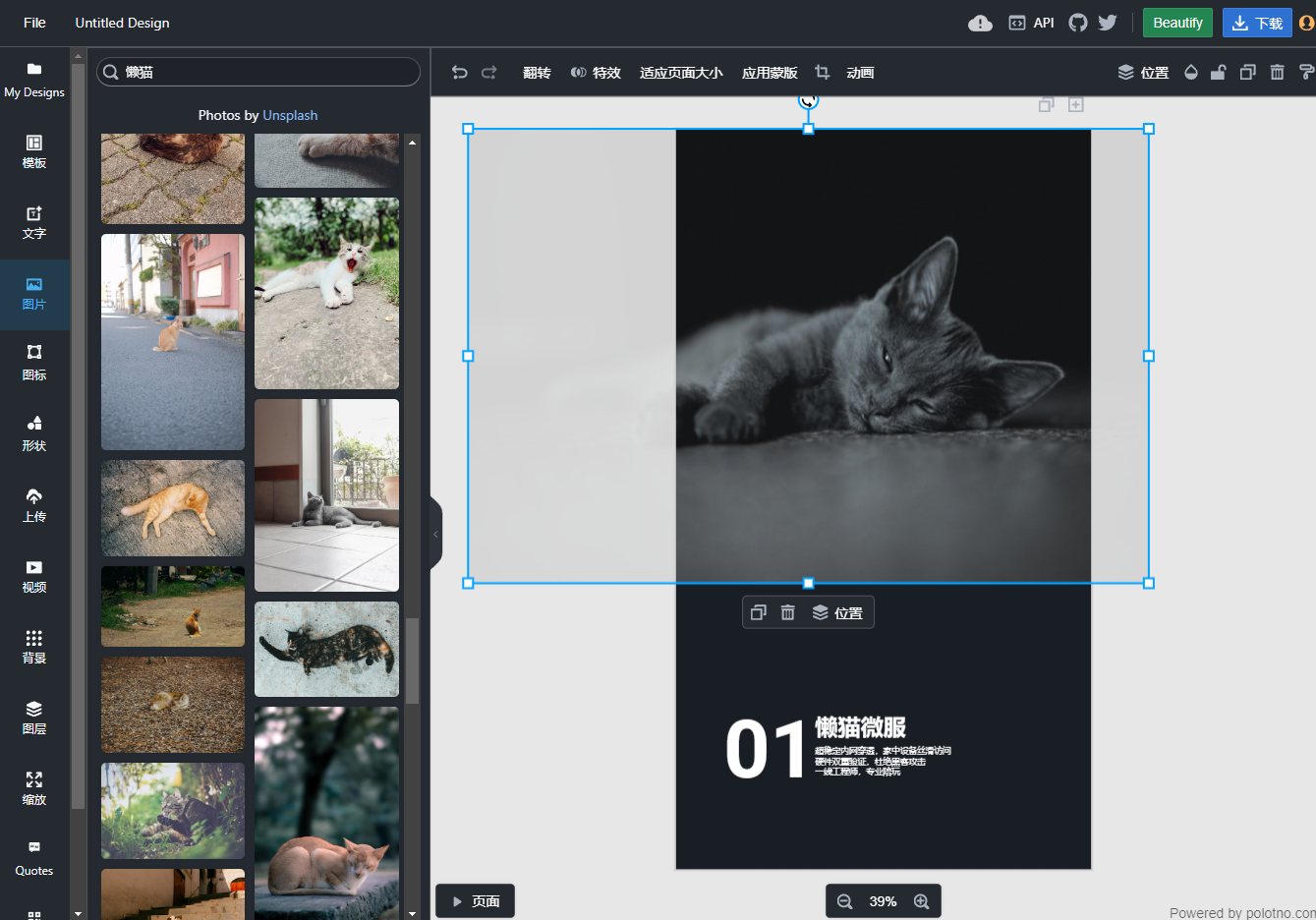Click the cloud save status icon
1316x920 pixels.
click(980, 23)
